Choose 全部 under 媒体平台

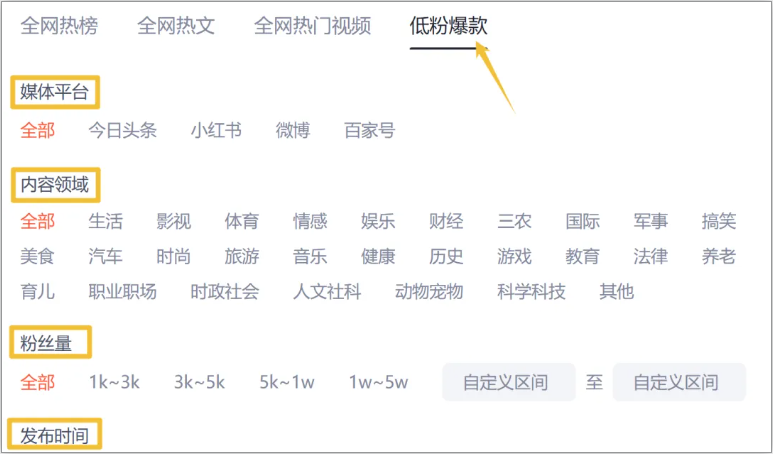37,131
